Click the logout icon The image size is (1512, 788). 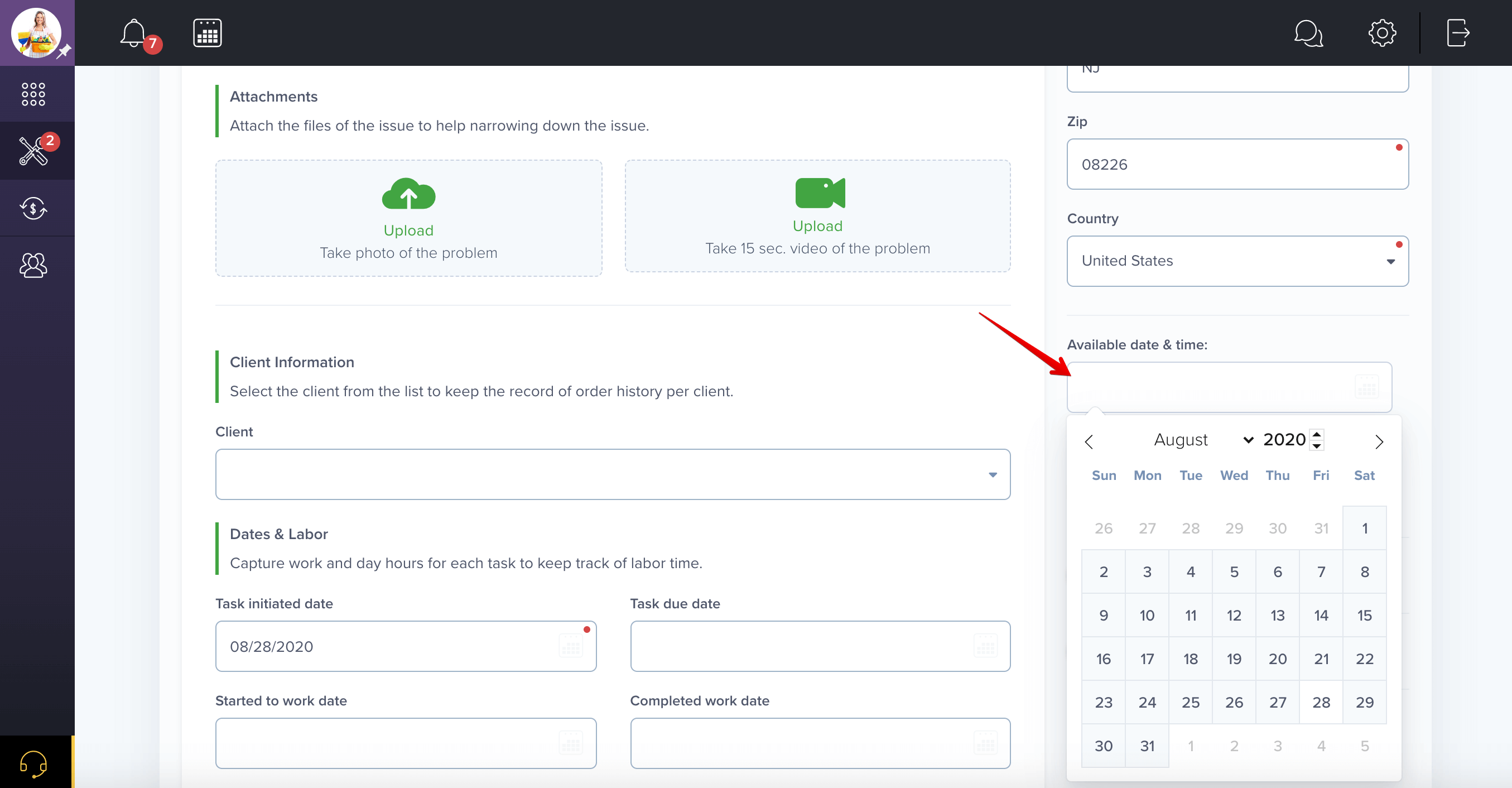1458,33
